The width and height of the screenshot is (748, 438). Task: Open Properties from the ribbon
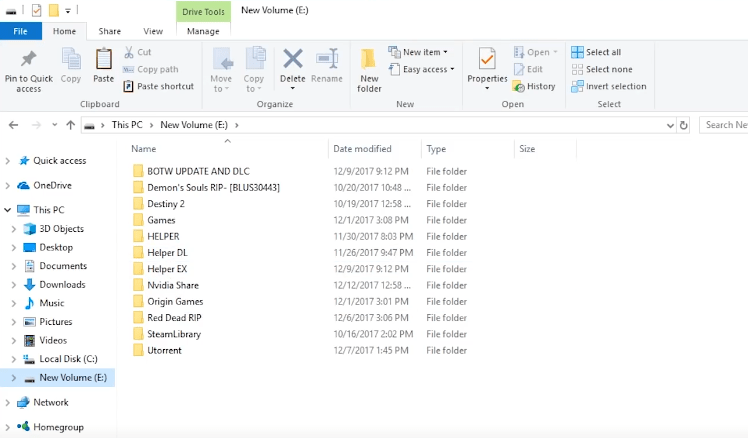tap(487, 61)
